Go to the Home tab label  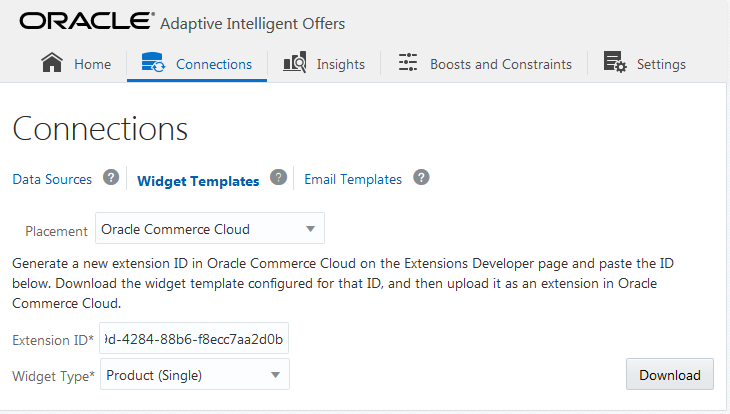coord(93,64)
